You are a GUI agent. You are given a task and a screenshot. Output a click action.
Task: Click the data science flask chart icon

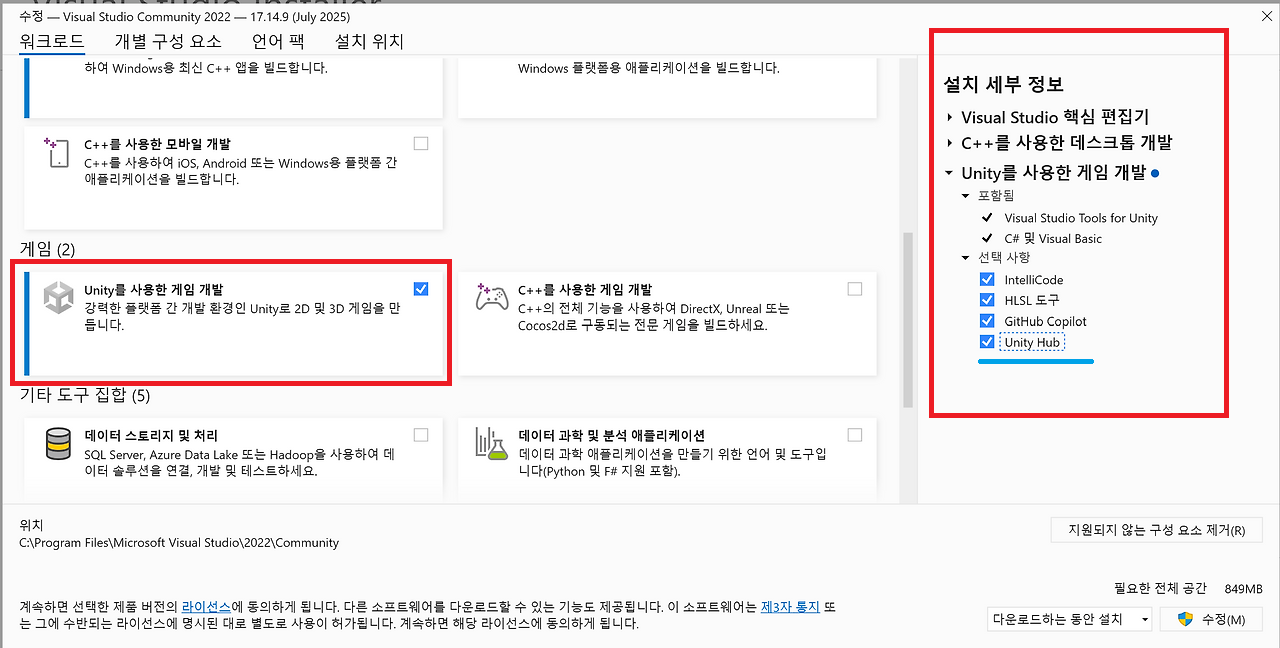(x=491, y=444)
